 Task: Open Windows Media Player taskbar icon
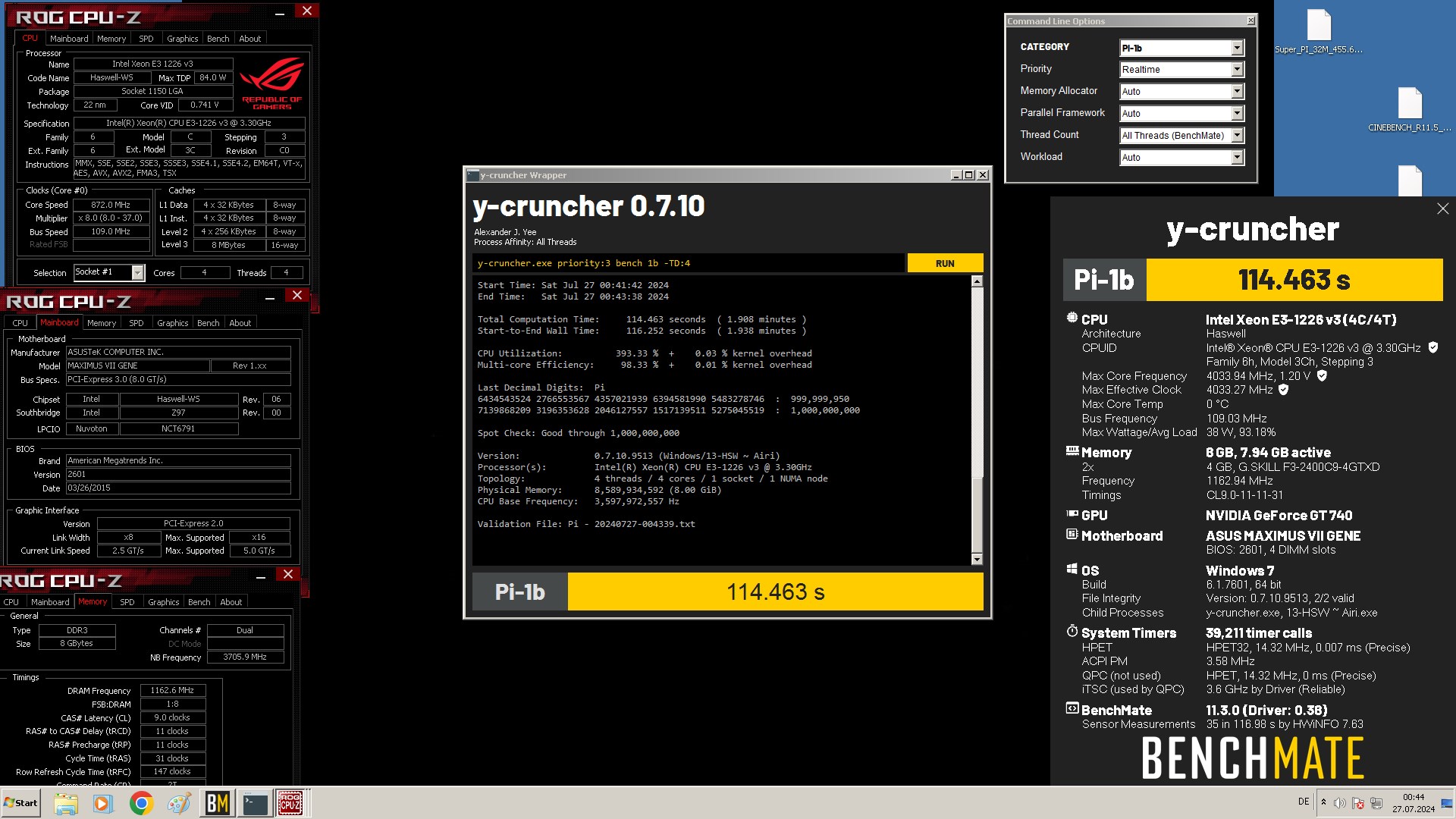102,803
